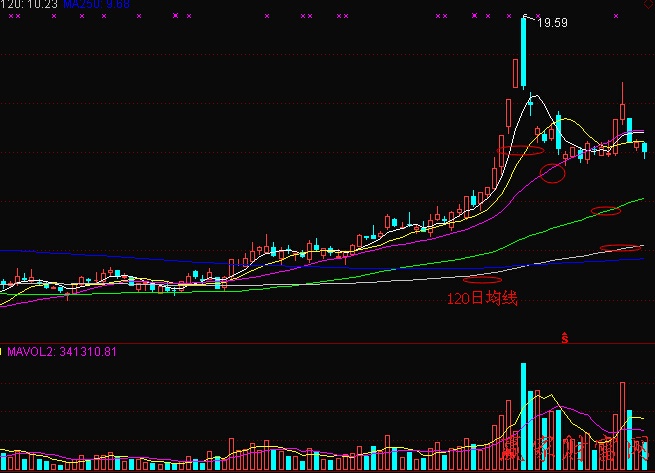655x473 pixels.
Task: Click the red S marker below the chart
Action: [x=564, y=339]
